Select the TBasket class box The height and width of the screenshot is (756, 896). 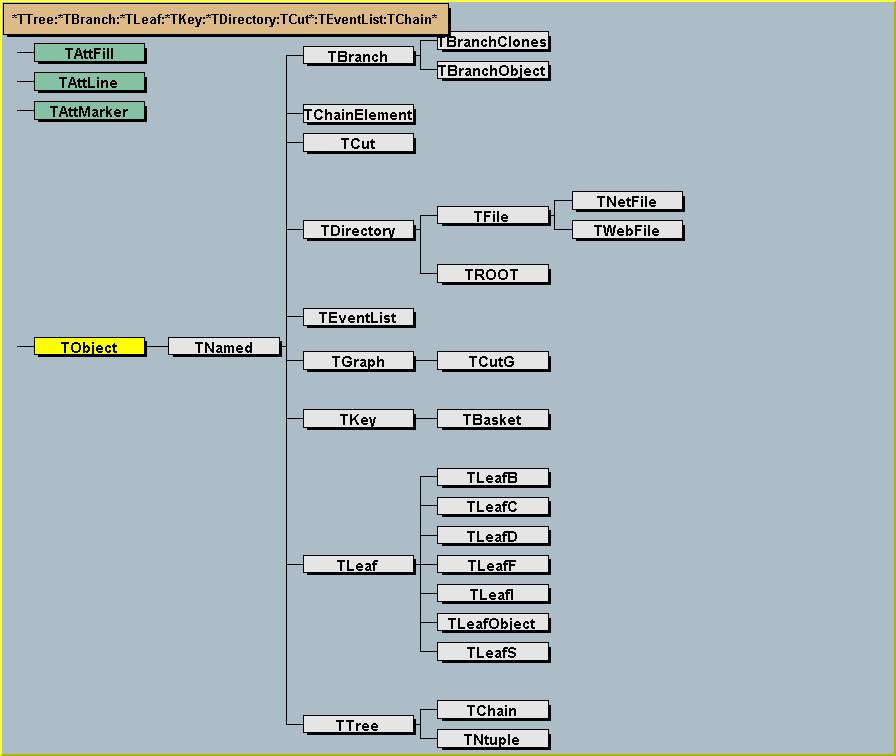pos(492,419)
